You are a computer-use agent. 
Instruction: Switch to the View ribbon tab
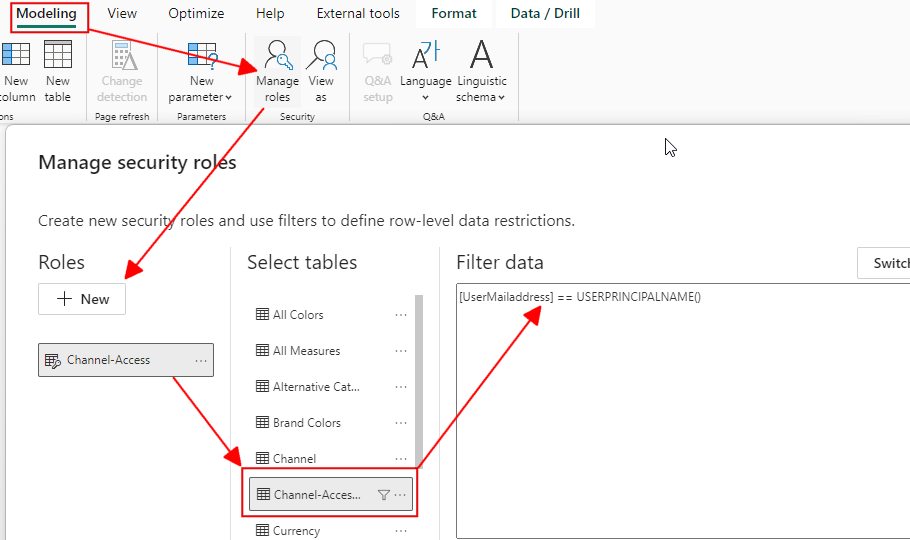tap(122, 13)
